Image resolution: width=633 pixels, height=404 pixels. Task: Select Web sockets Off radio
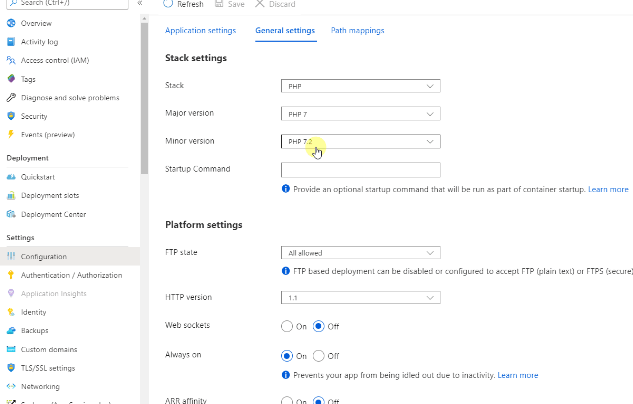tap(319, 326)
